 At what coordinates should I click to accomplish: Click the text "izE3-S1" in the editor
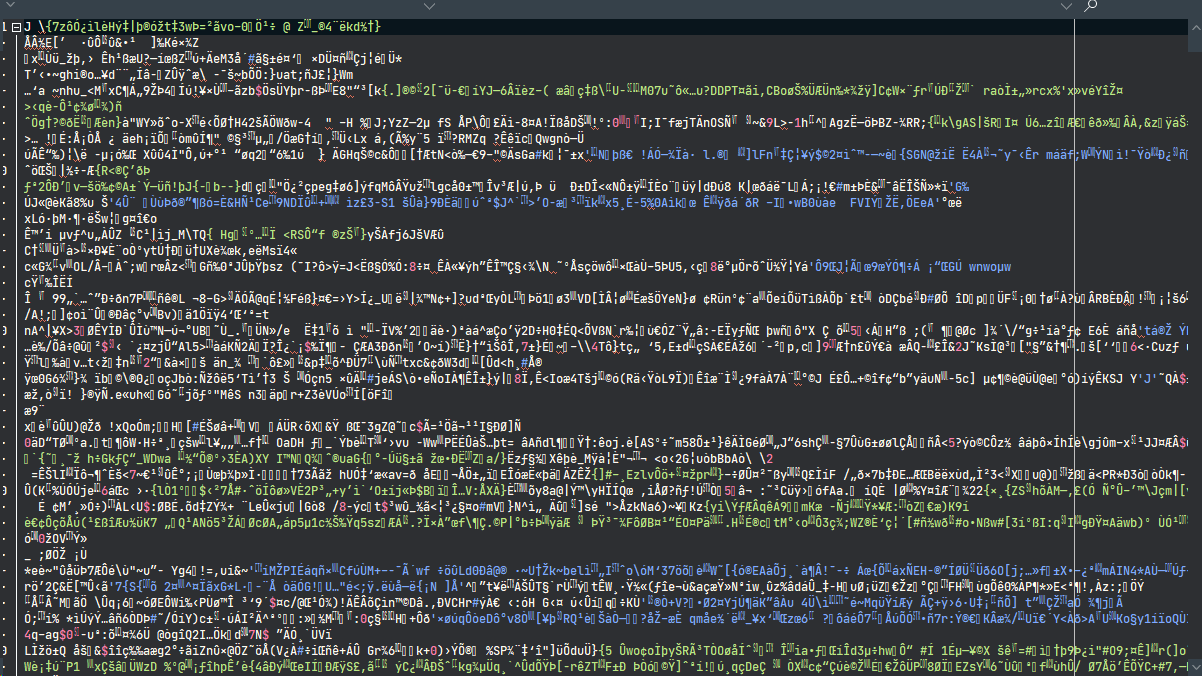[369, 204]
